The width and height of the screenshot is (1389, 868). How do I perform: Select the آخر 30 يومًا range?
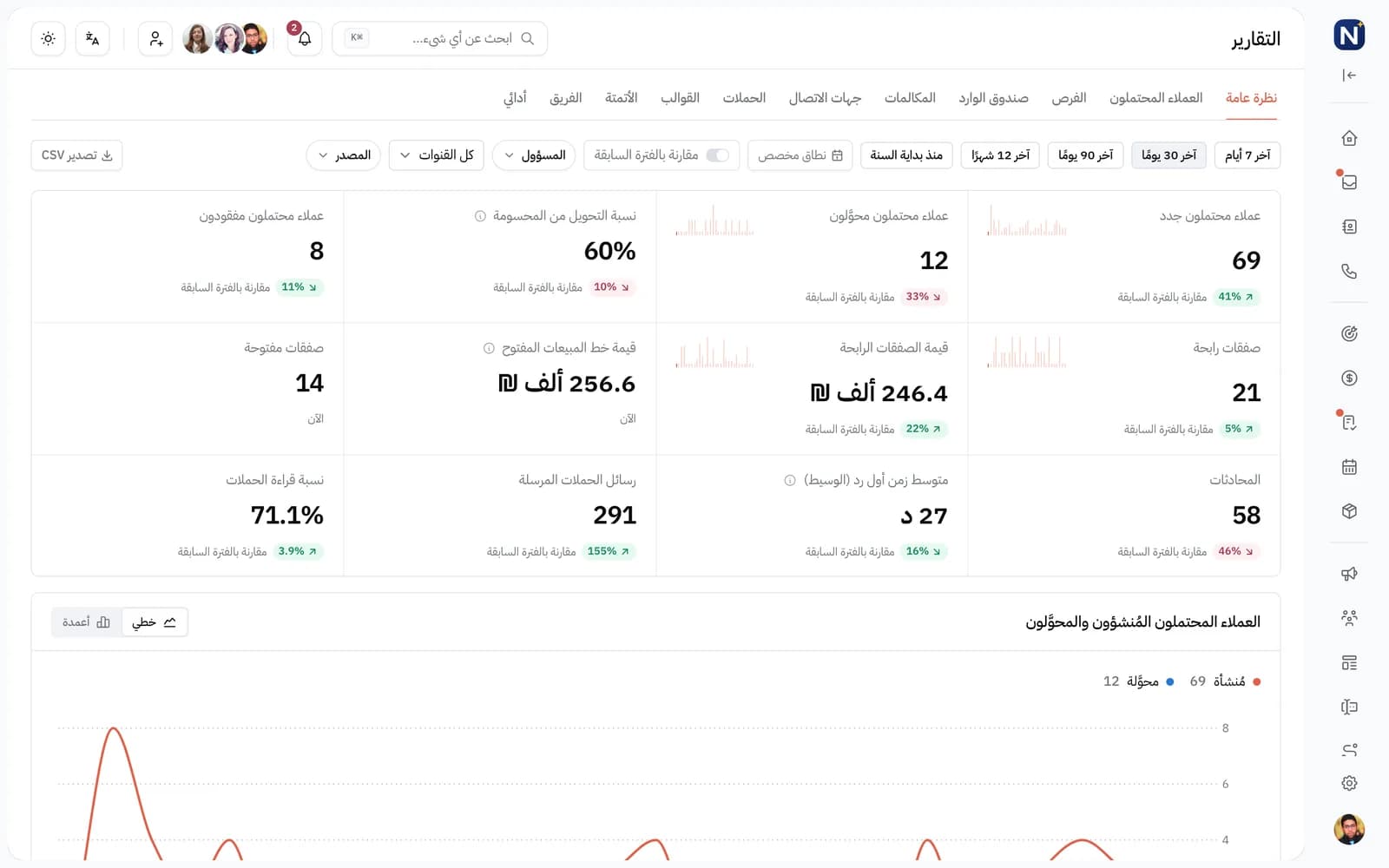[x=1168, y=155]
